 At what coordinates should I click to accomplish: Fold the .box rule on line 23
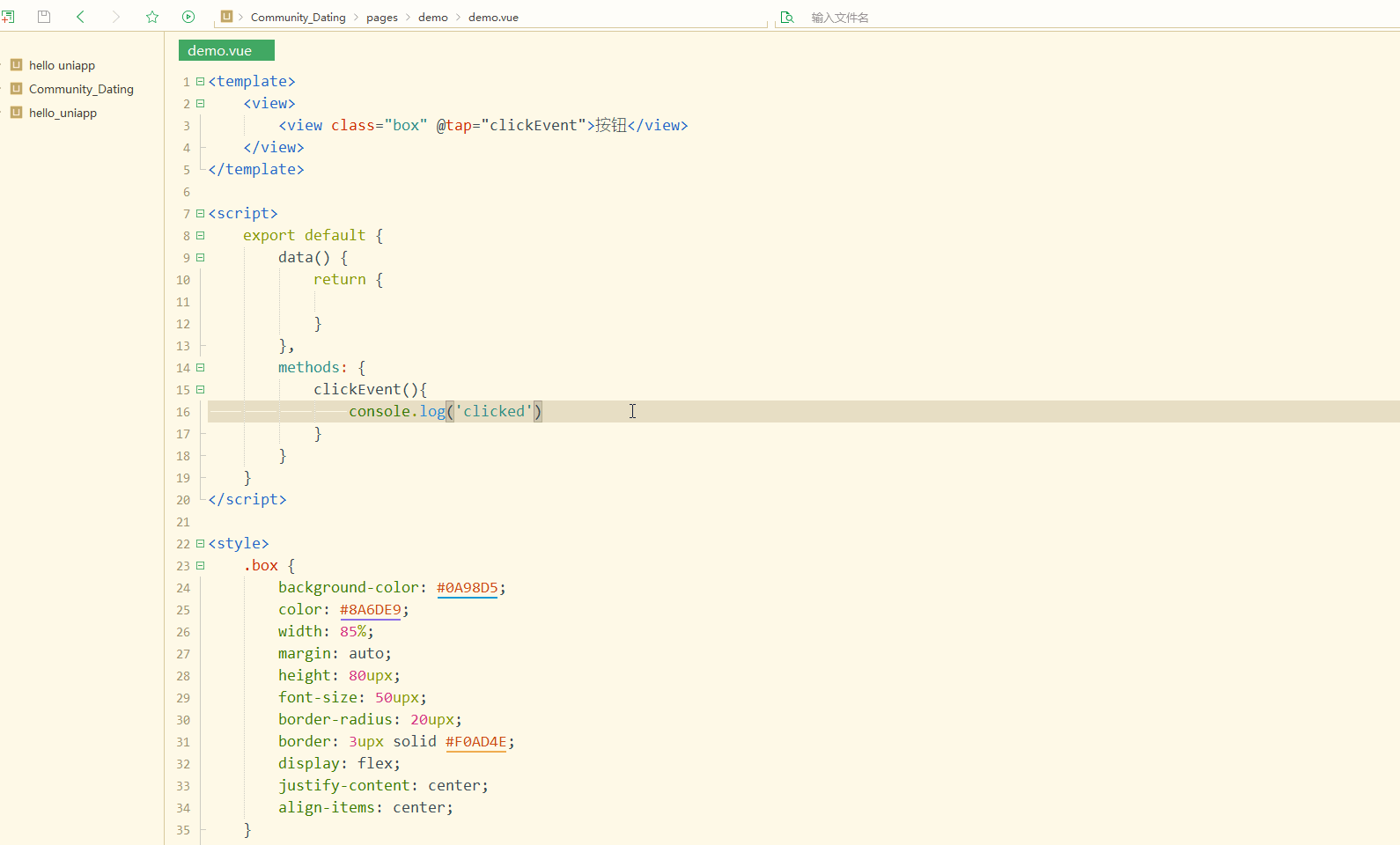201,565
